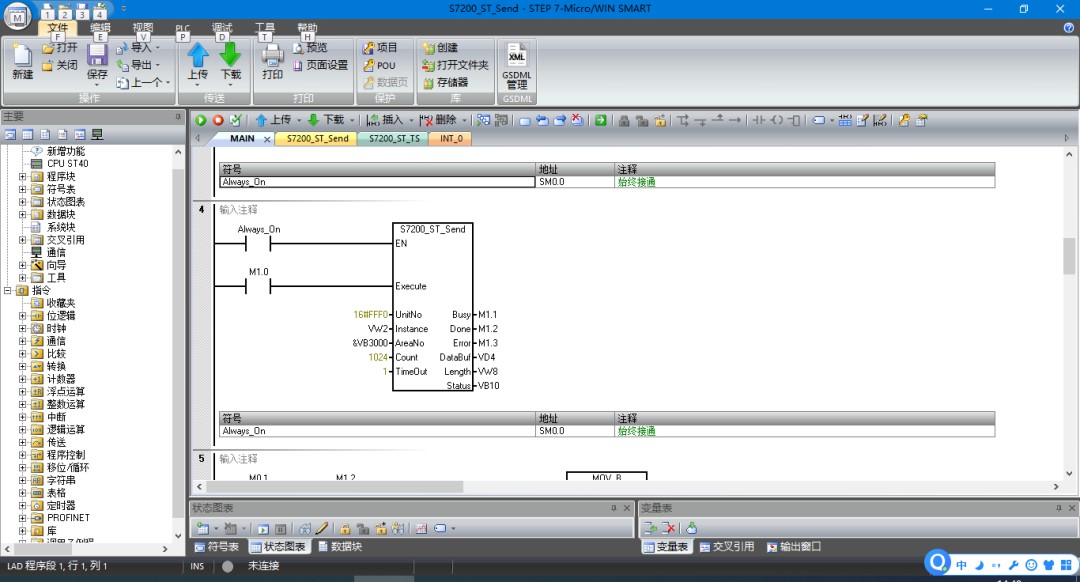Click the key icon in editor toolbar

coord(904,120)
